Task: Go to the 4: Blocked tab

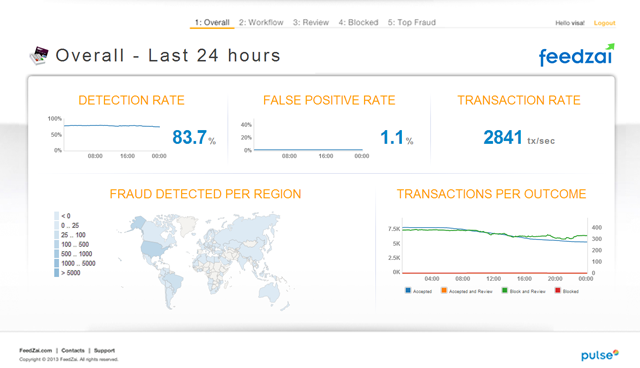Action: point(358,22)
